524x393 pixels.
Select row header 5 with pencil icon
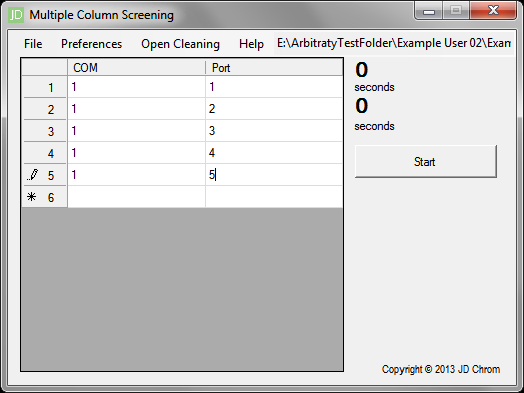pos(44,175)
